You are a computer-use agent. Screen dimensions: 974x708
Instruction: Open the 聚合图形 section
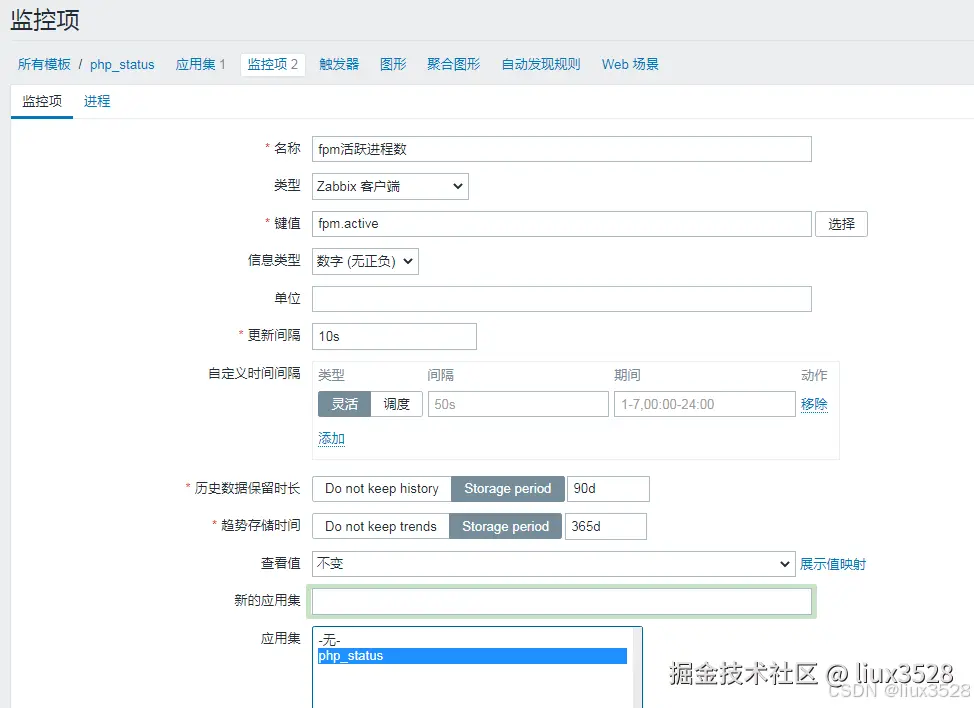[453, 65]
